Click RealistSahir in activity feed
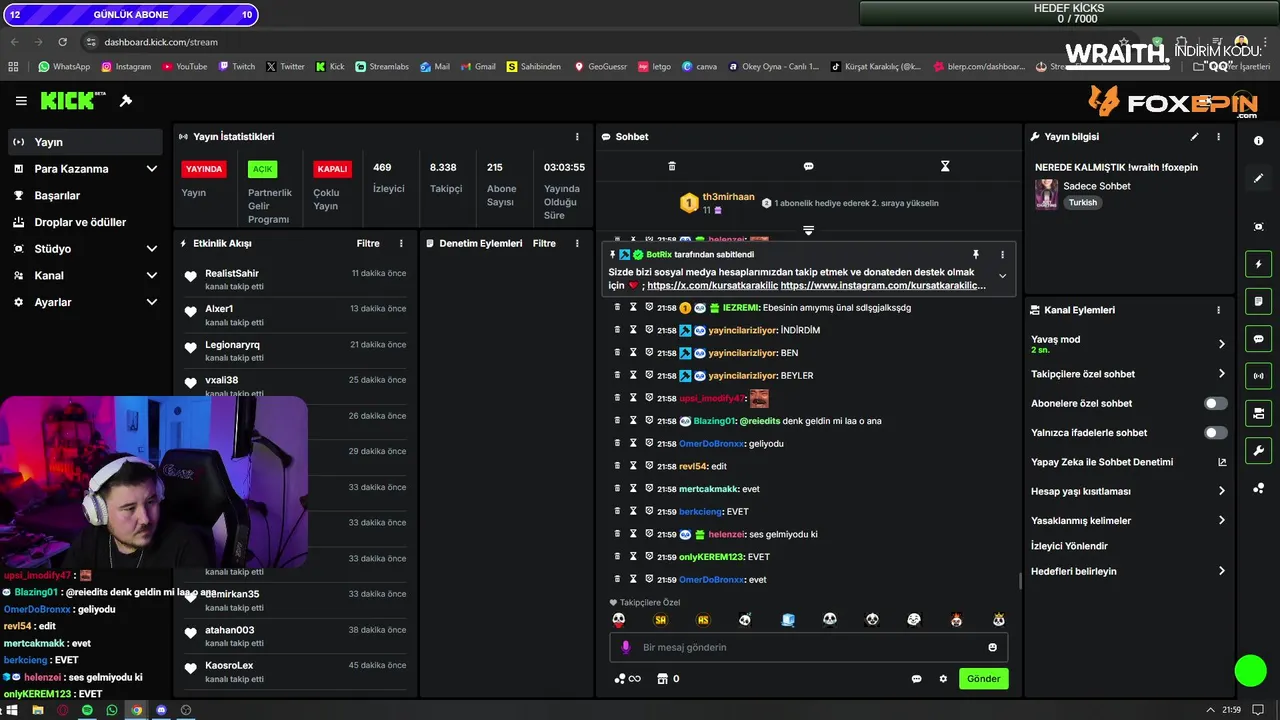The image size is (1280, 720). (x=232, y=273)
